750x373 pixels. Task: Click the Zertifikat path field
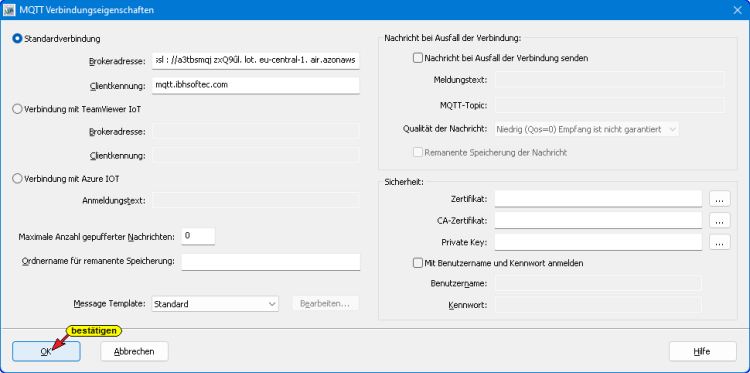pos(598,198)
